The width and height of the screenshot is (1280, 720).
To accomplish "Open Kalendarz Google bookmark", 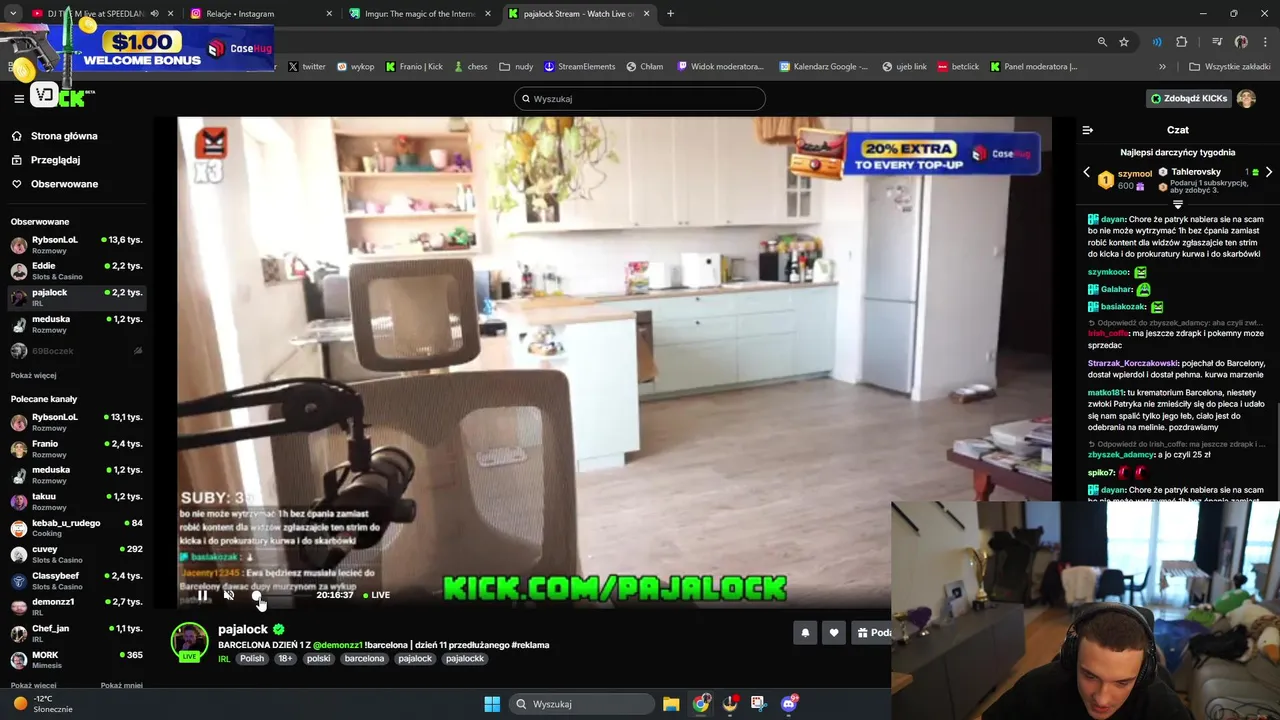I will point(824,67).
